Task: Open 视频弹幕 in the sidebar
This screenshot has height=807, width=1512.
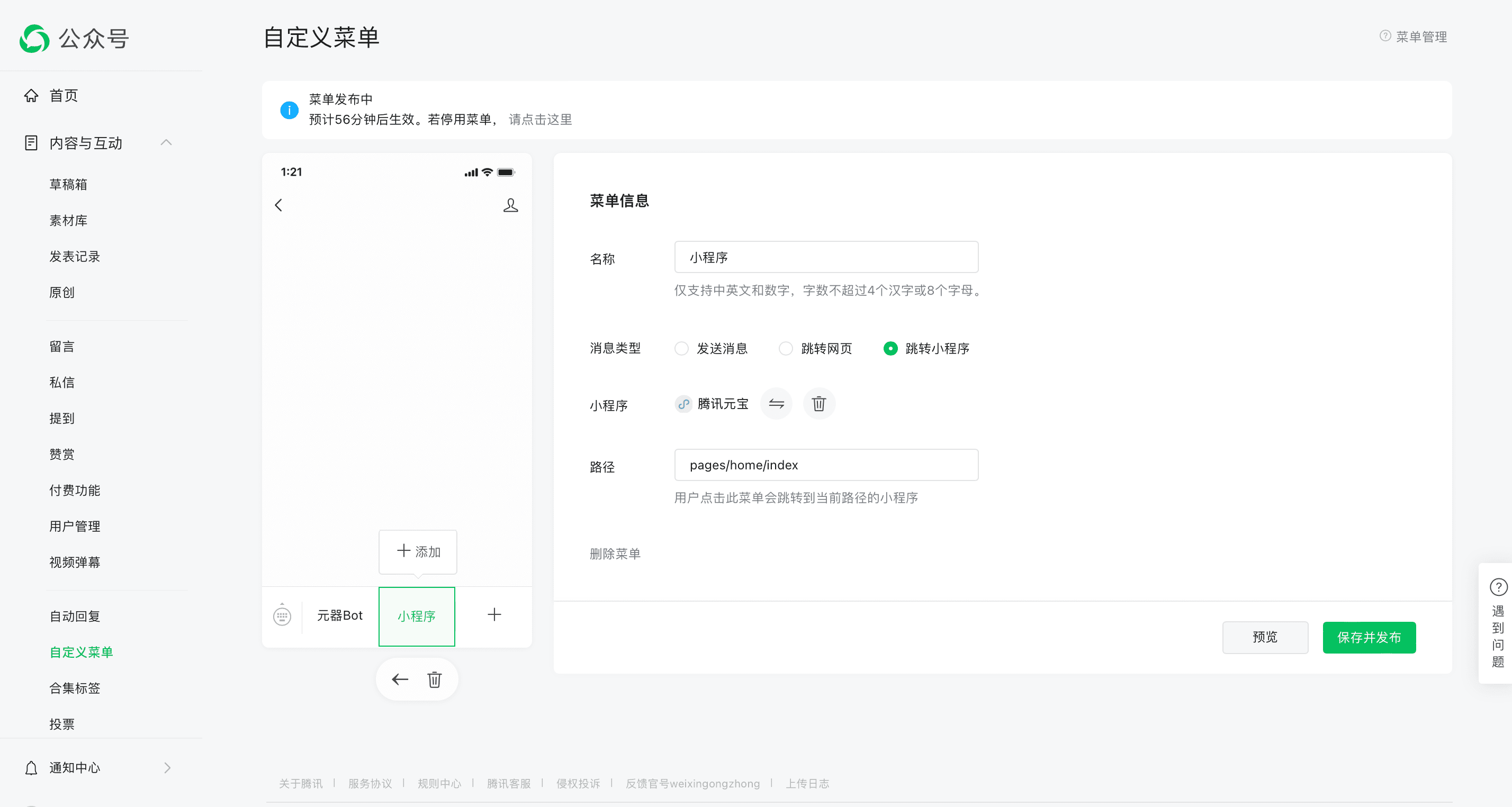Action: [75, 563]
